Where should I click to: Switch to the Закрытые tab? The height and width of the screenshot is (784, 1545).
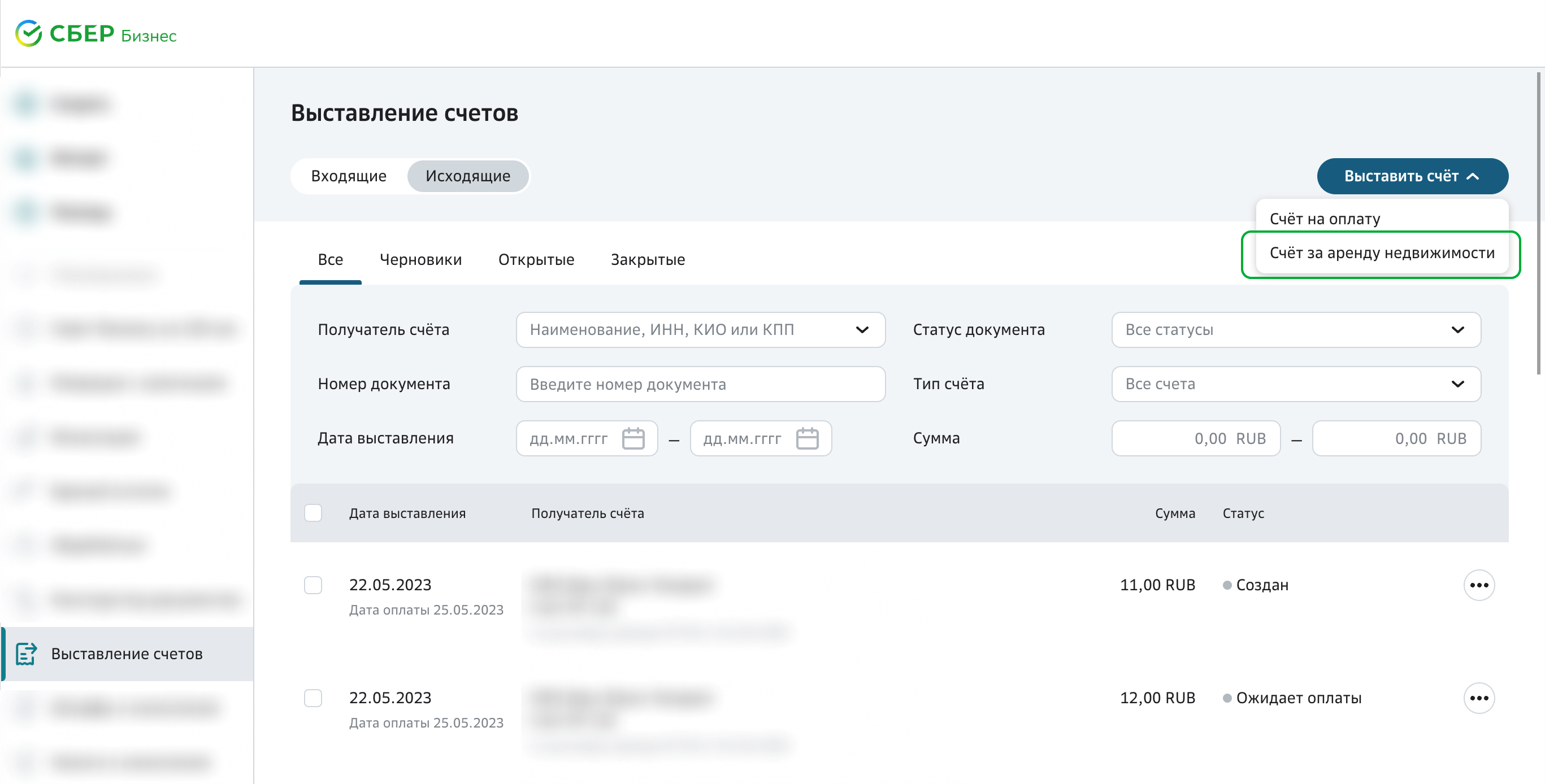647,259
